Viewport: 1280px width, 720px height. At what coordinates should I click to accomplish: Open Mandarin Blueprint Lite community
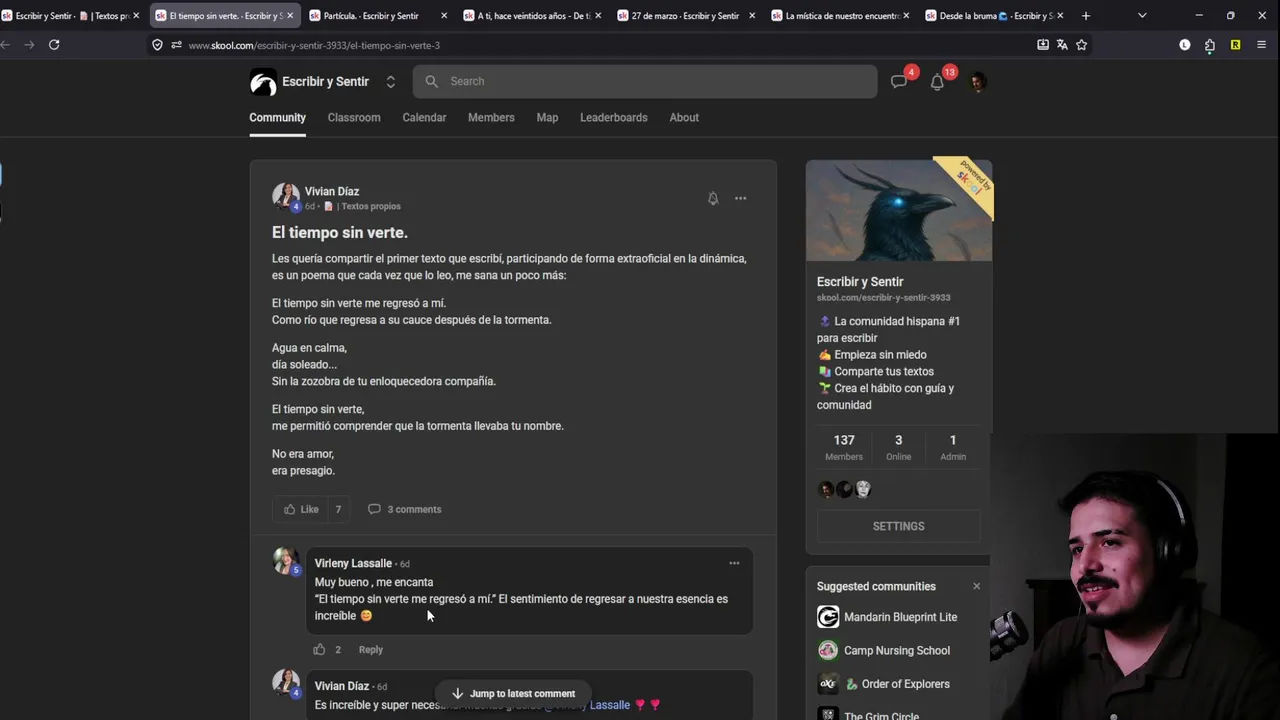(900, 617)
